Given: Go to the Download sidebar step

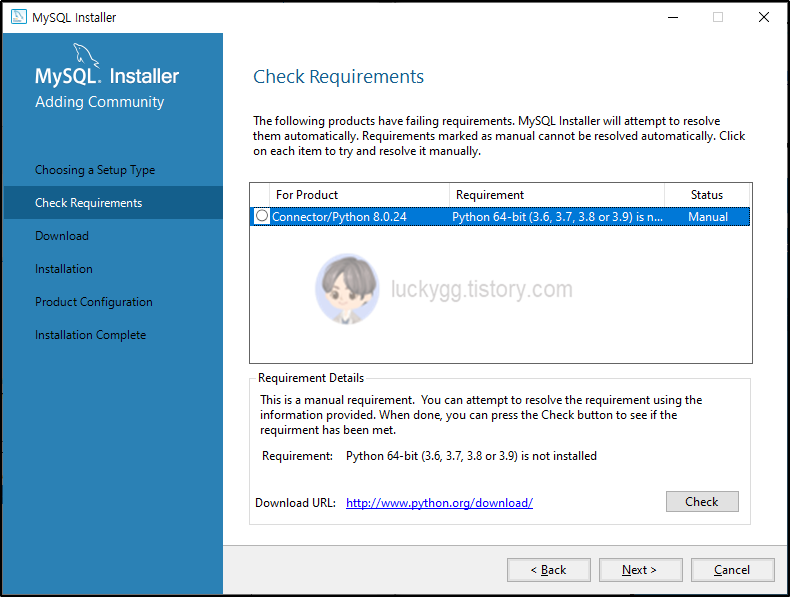Looking at the screenshot, I should 61,236.
